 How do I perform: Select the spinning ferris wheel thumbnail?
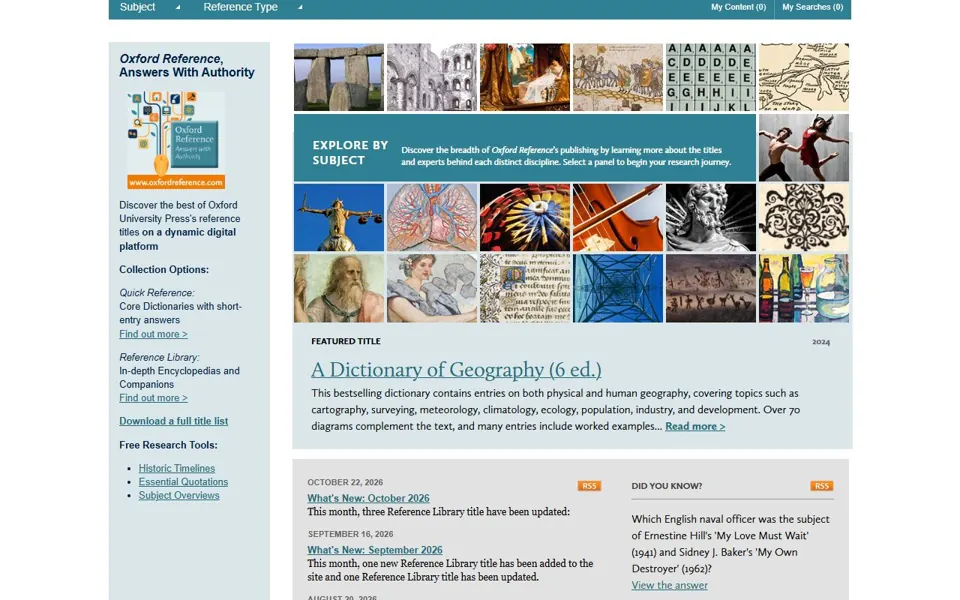coord(525,217)
